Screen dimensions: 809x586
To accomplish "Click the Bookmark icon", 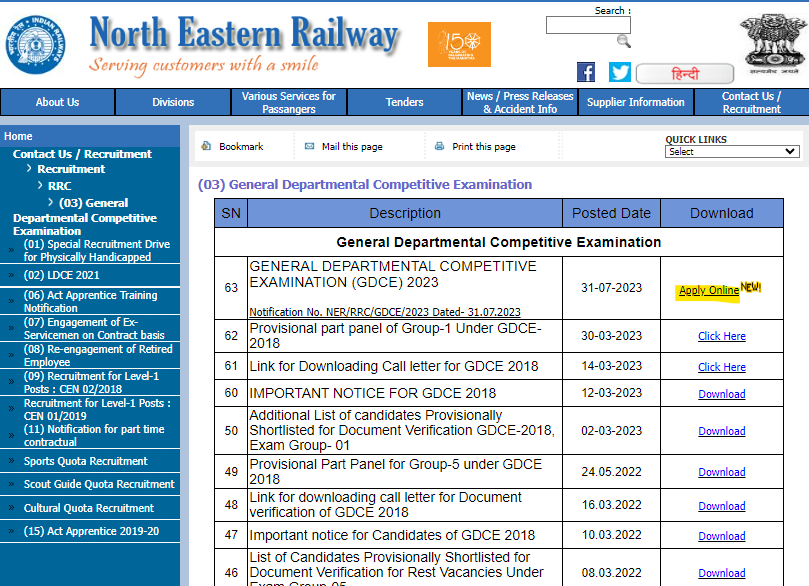I will (206, 146).
